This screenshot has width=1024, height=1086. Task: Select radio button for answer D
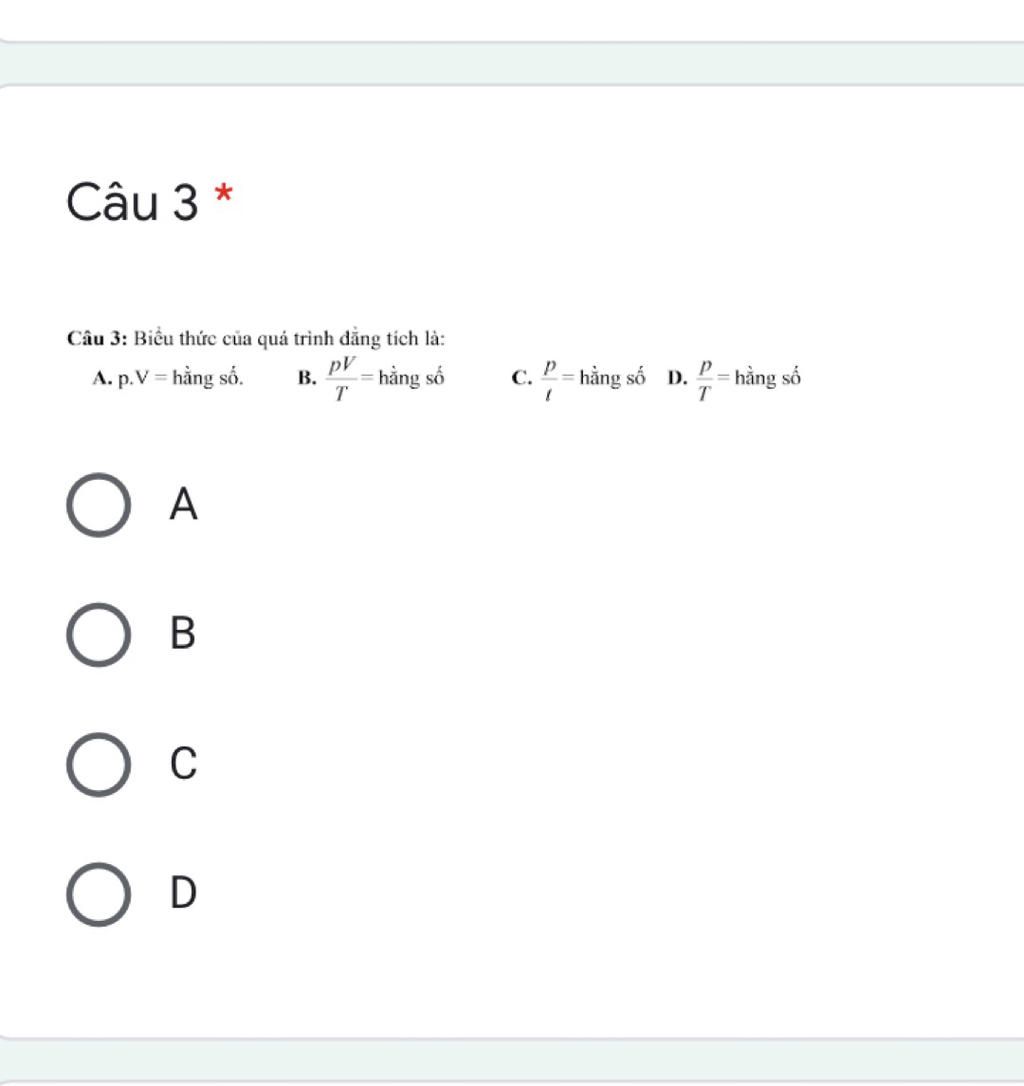coord(98,894)
